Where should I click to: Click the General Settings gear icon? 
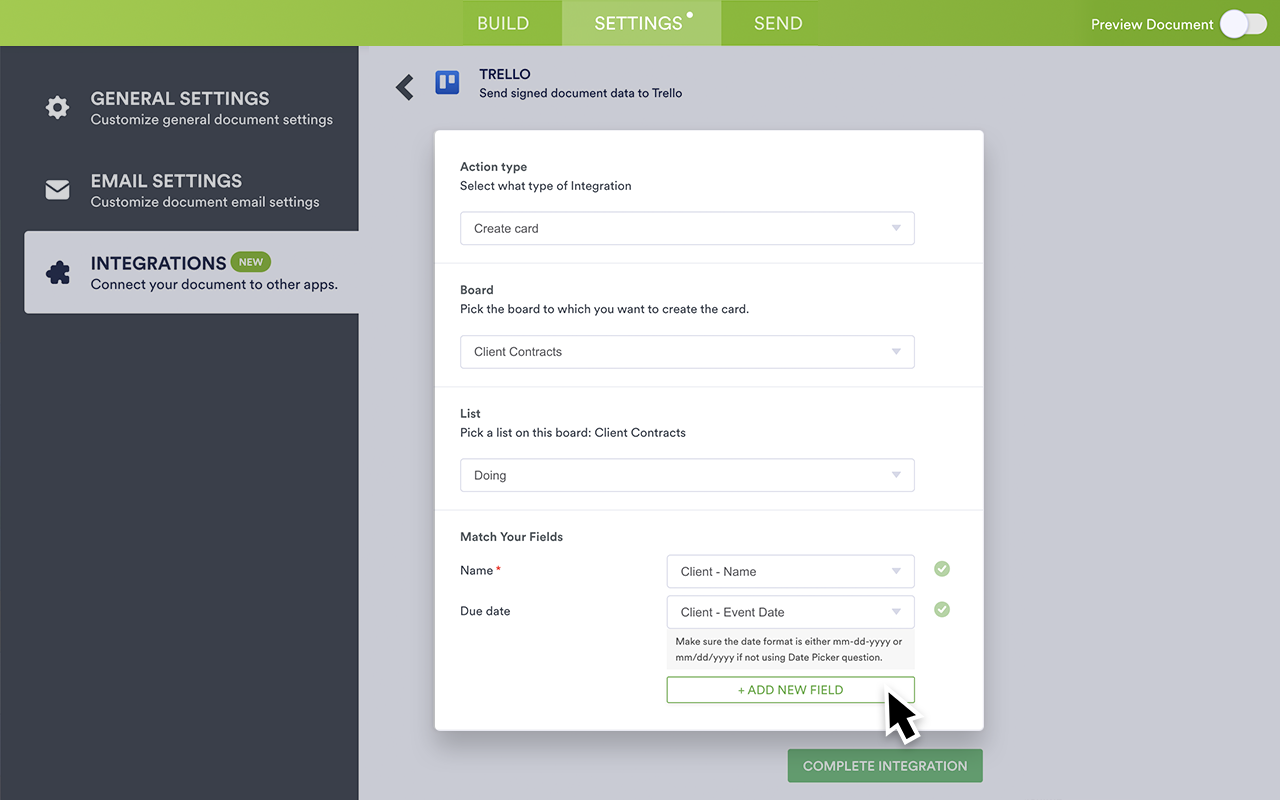[x=57, y=107]
